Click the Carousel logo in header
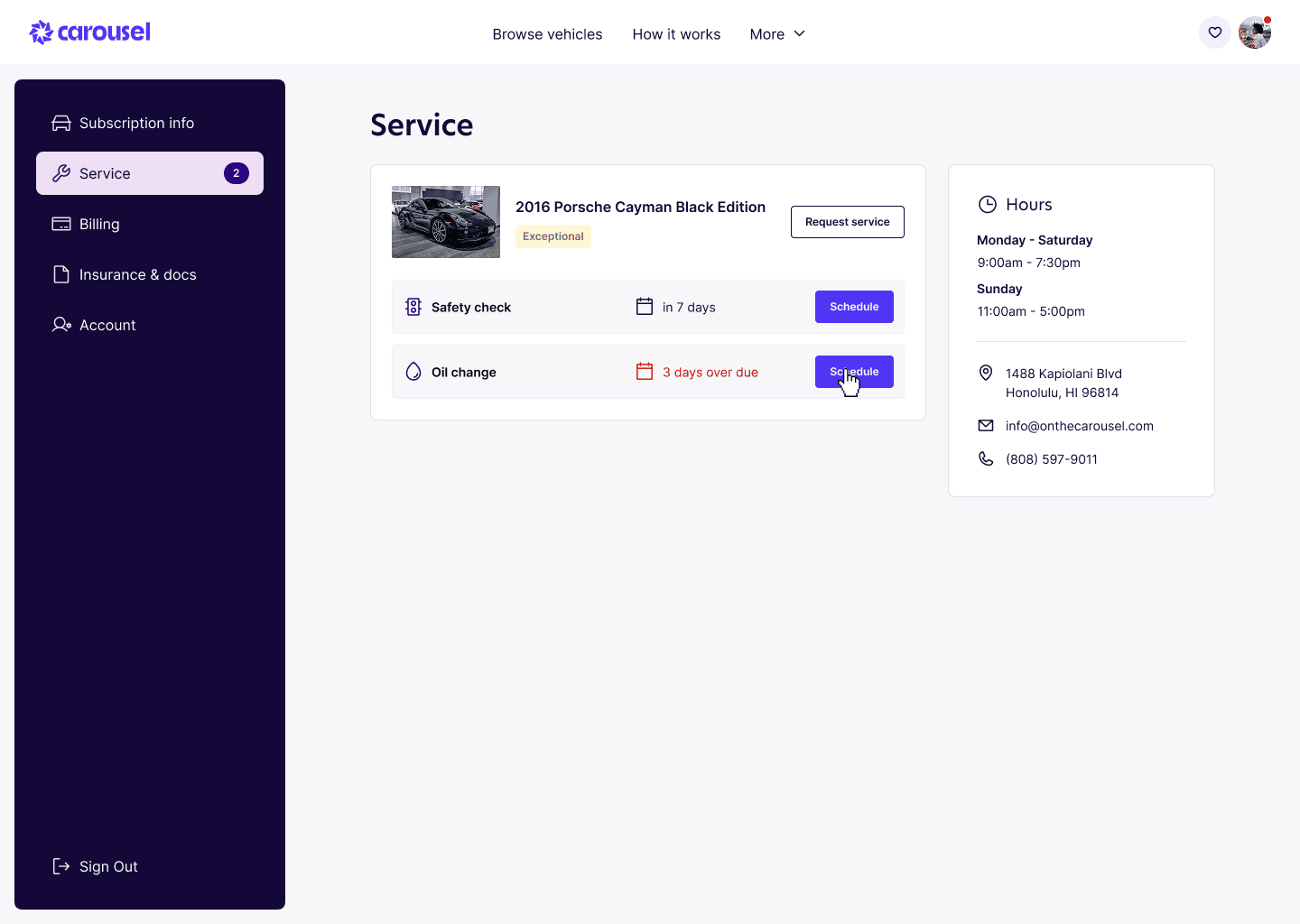 coord(90,32)
